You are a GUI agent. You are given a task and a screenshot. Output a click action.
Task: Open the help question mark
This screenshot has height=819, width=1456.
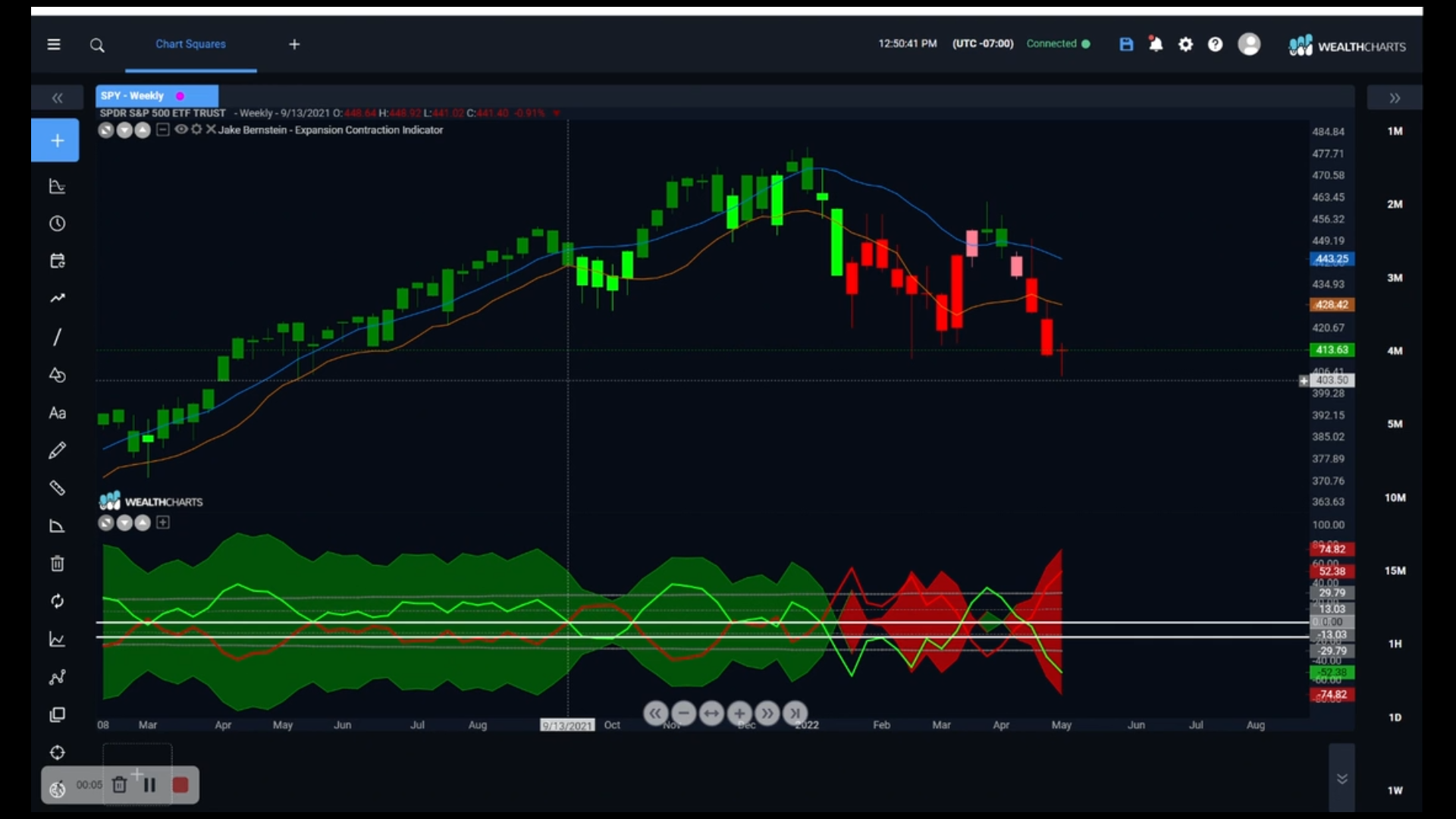pyautogui.click(x=1215, y=45)
